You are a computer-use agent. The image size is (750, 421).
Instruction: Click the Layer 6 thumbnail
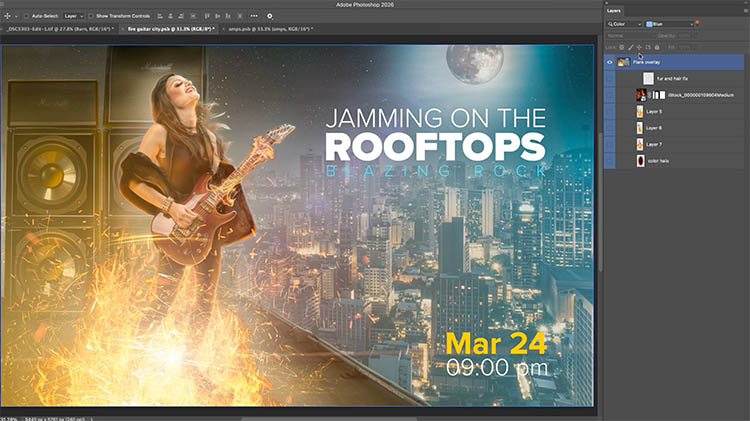pos(640,128)
